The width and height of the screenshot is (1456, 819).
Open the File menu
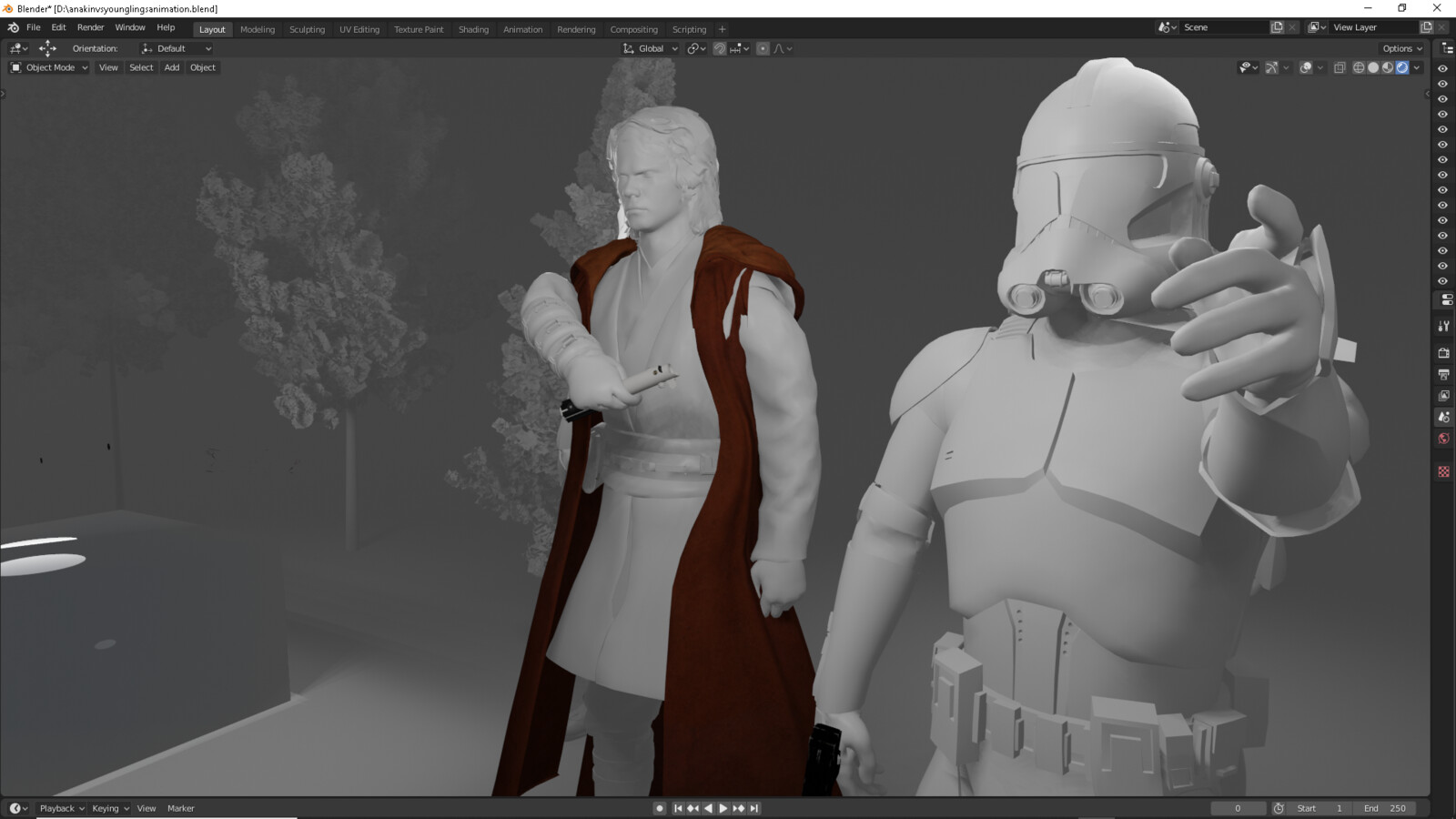34,27
